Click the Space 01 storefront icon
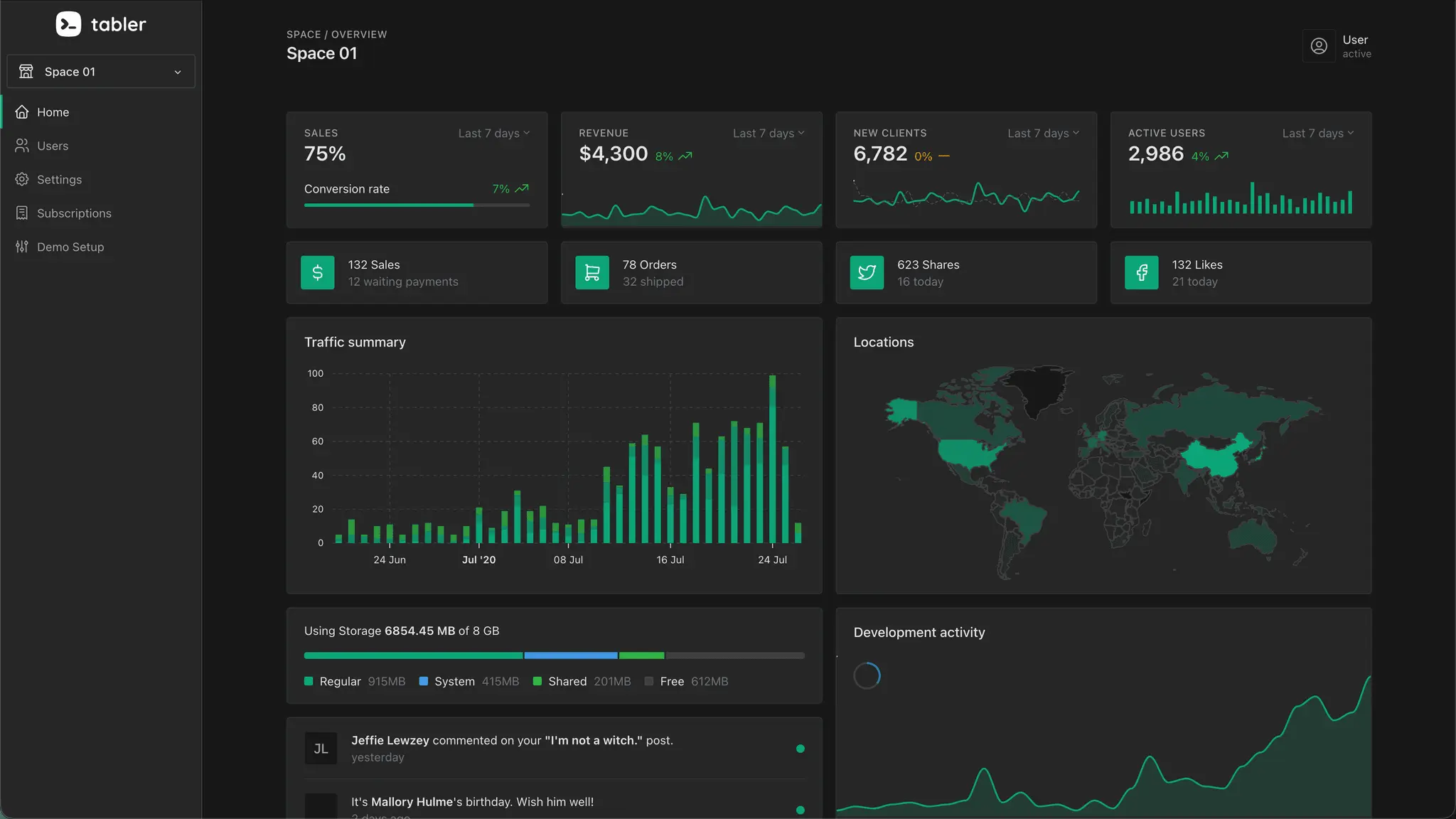 [26, 71]
